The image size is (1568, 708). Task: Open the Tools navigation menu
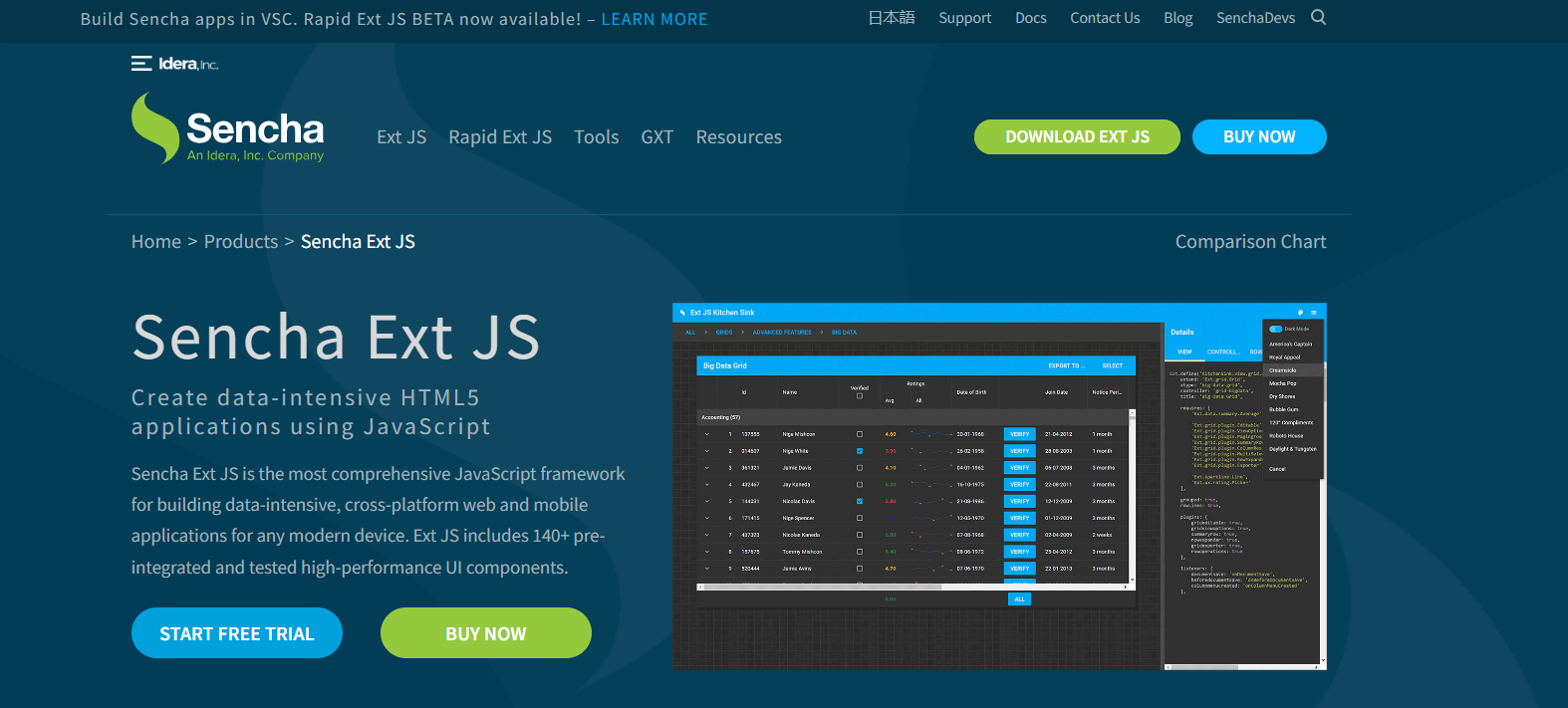(597, 137)
